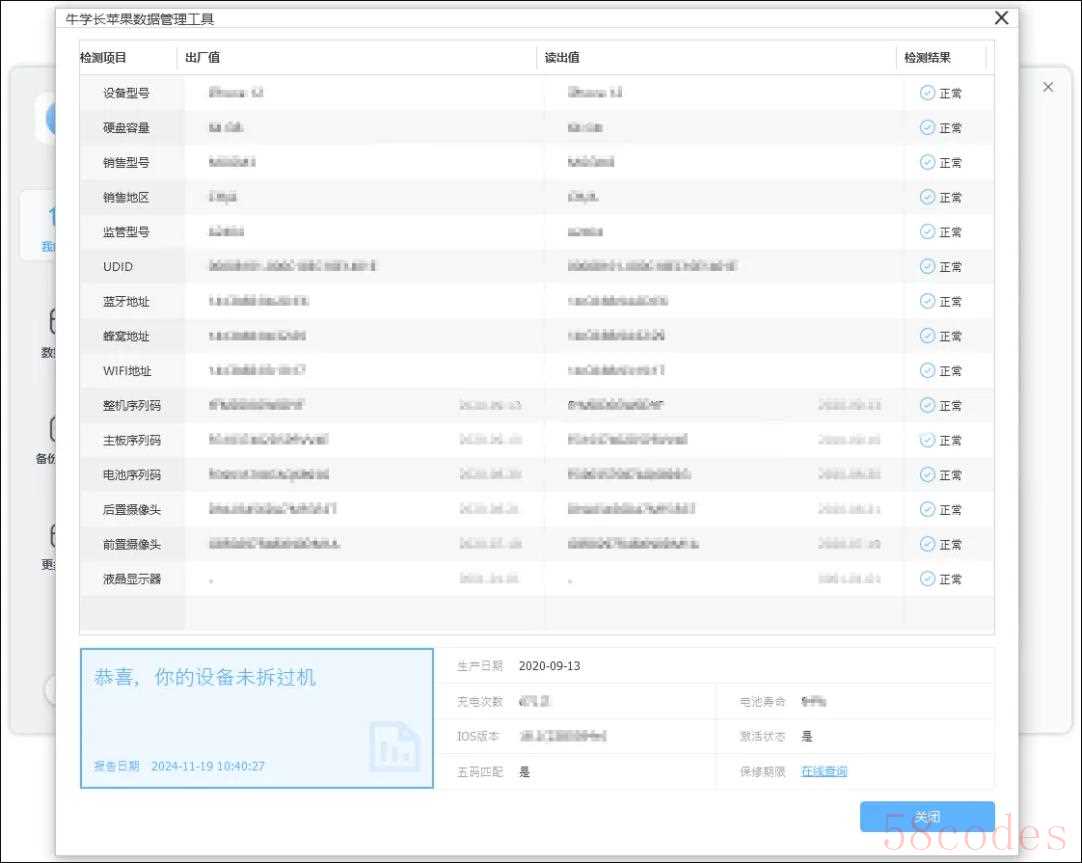1082x863 pixels.
Task: Close the background window with its X
Action: tap(1048, 87)
